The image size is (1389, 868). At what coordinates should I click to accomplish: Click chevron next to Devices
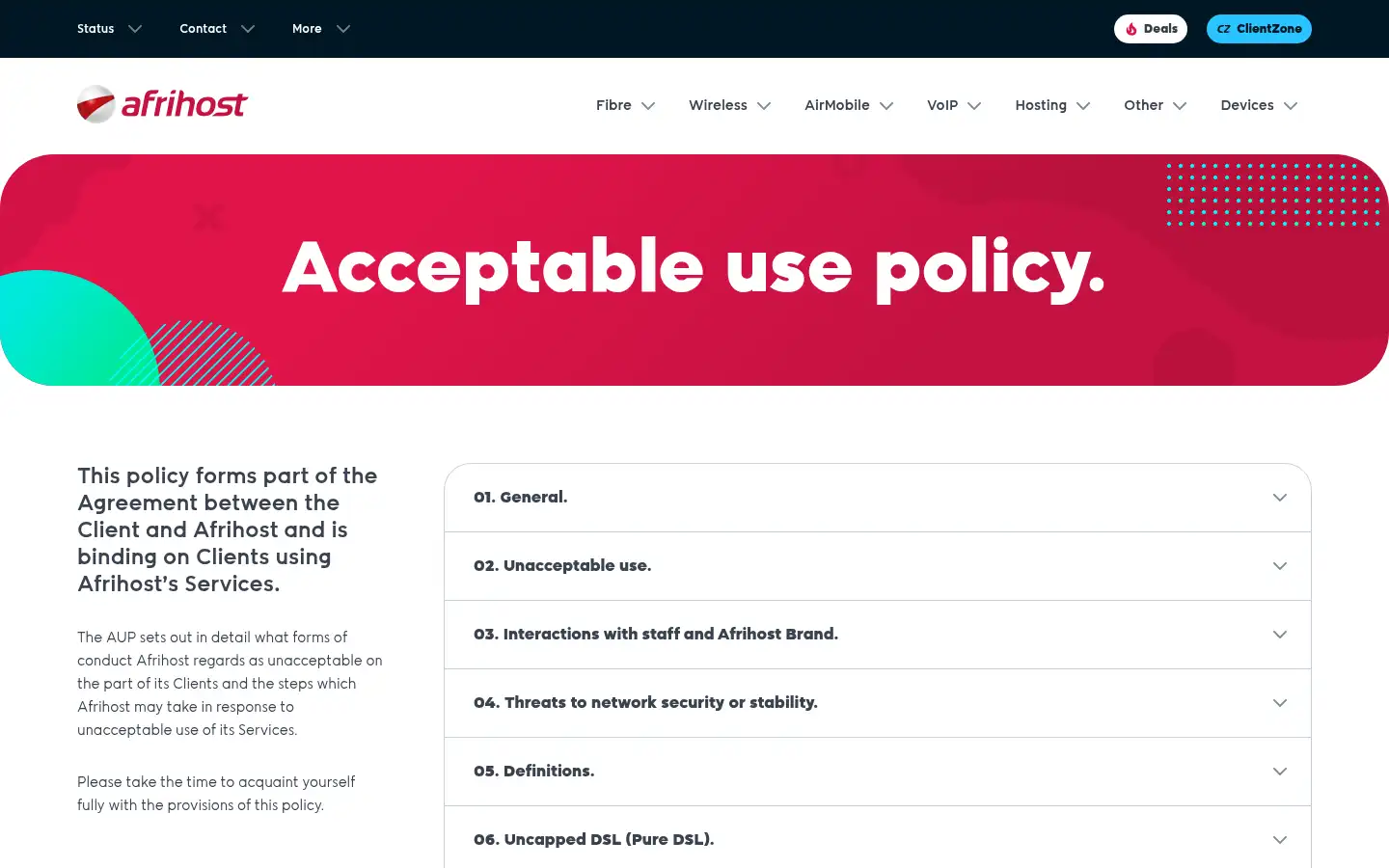1291,106
